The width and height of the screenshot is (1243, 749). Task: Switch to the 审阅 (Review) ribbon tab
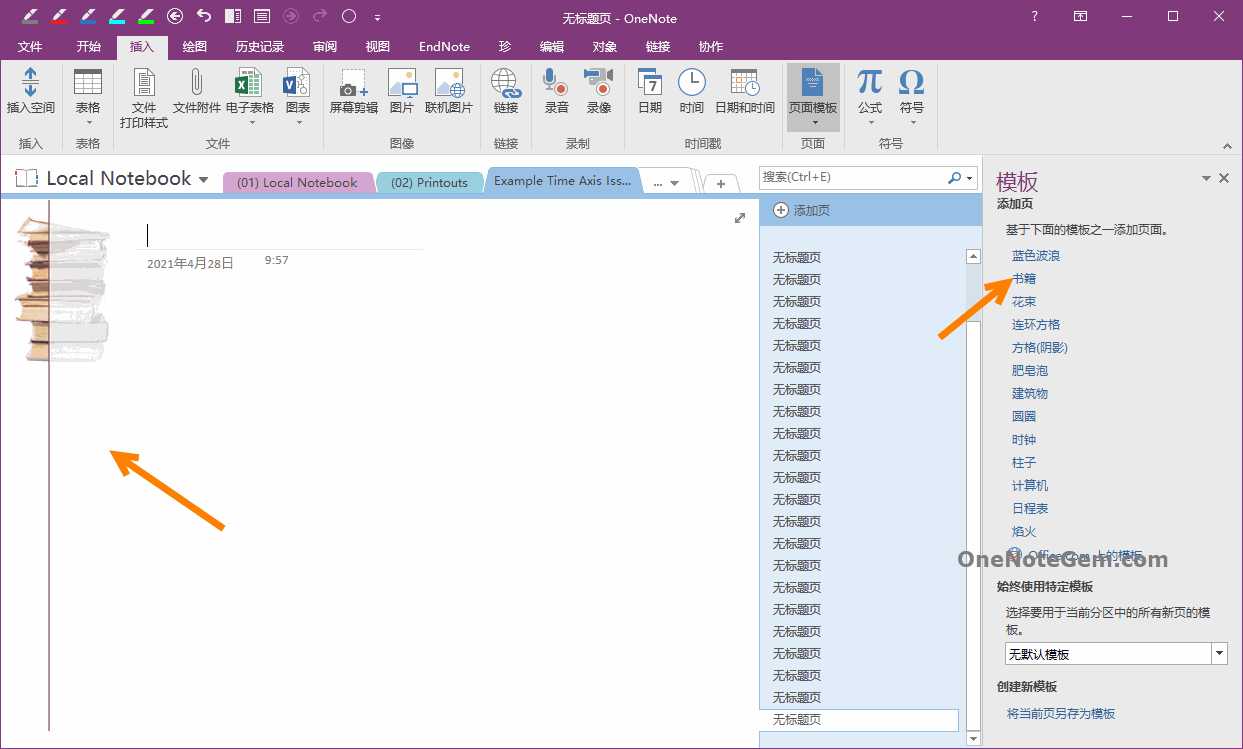[325, 47]
